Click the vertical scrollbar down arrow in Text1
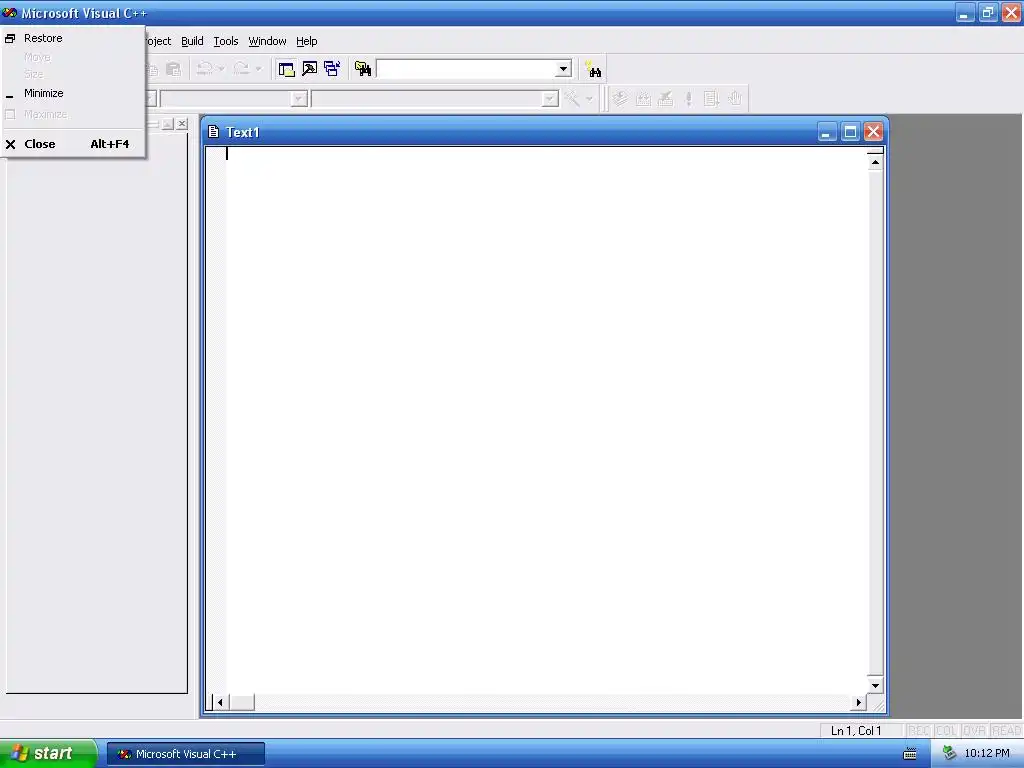This screenshot has height=768, width=1024. [875, 686]
